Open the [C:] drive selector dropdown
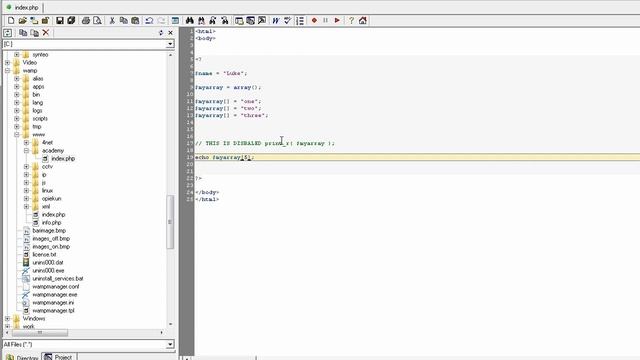640x360 pixels. [170, 44]
